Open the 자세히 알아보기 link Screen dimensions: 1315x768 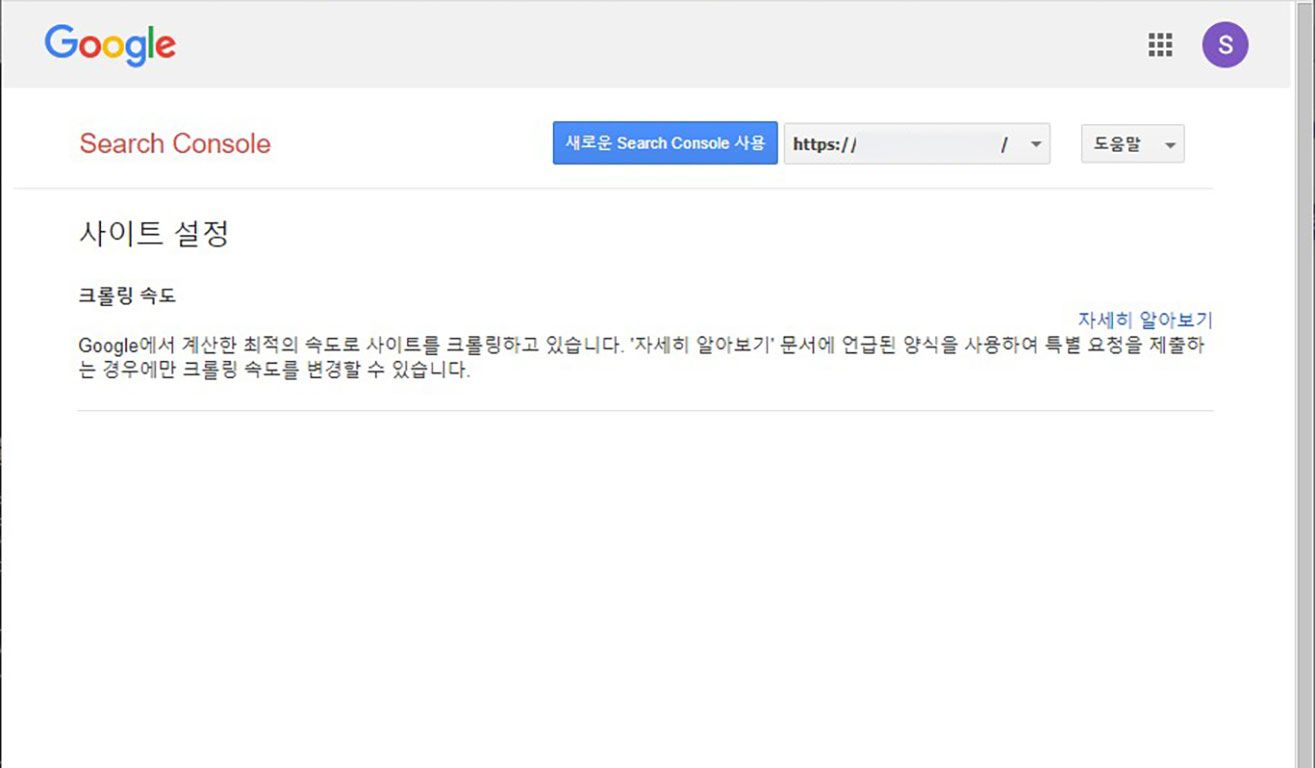[1145, 320]
